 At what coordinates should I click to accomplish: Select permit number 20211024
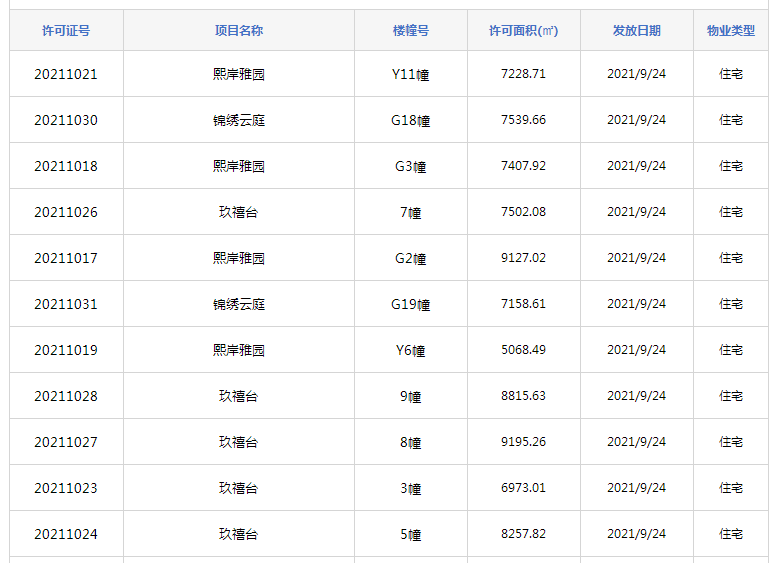click(66, 534)
